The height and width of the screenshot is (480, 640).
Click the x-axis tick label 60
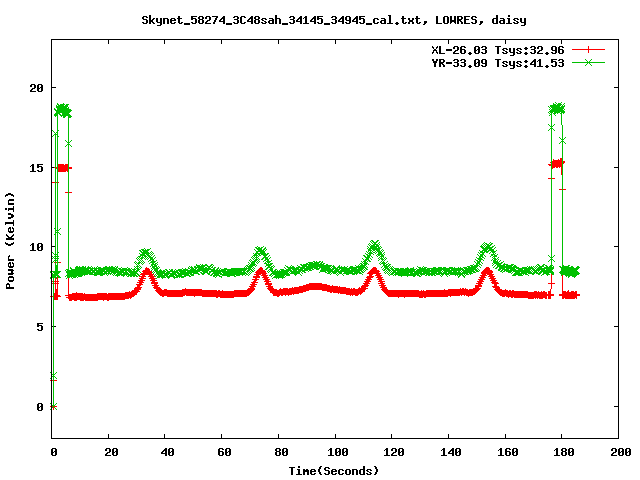(224, 452)
